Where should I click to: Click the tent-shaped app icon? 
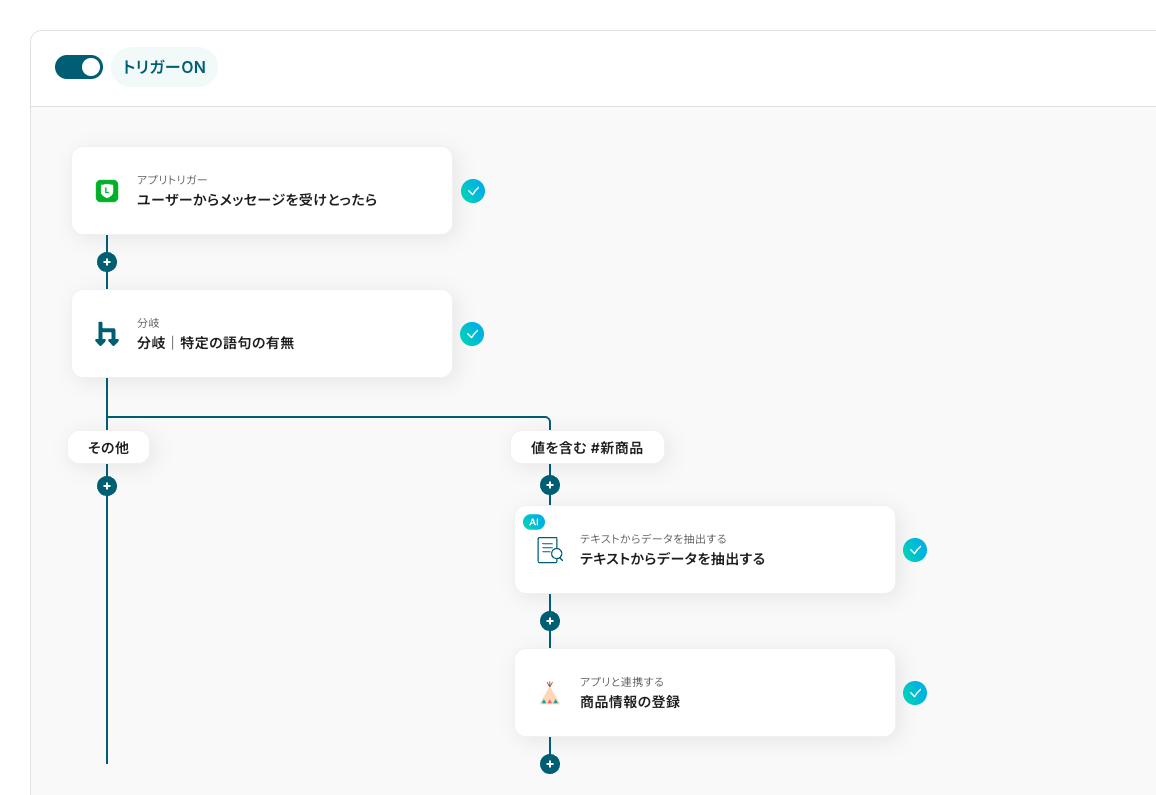point(550,693)
